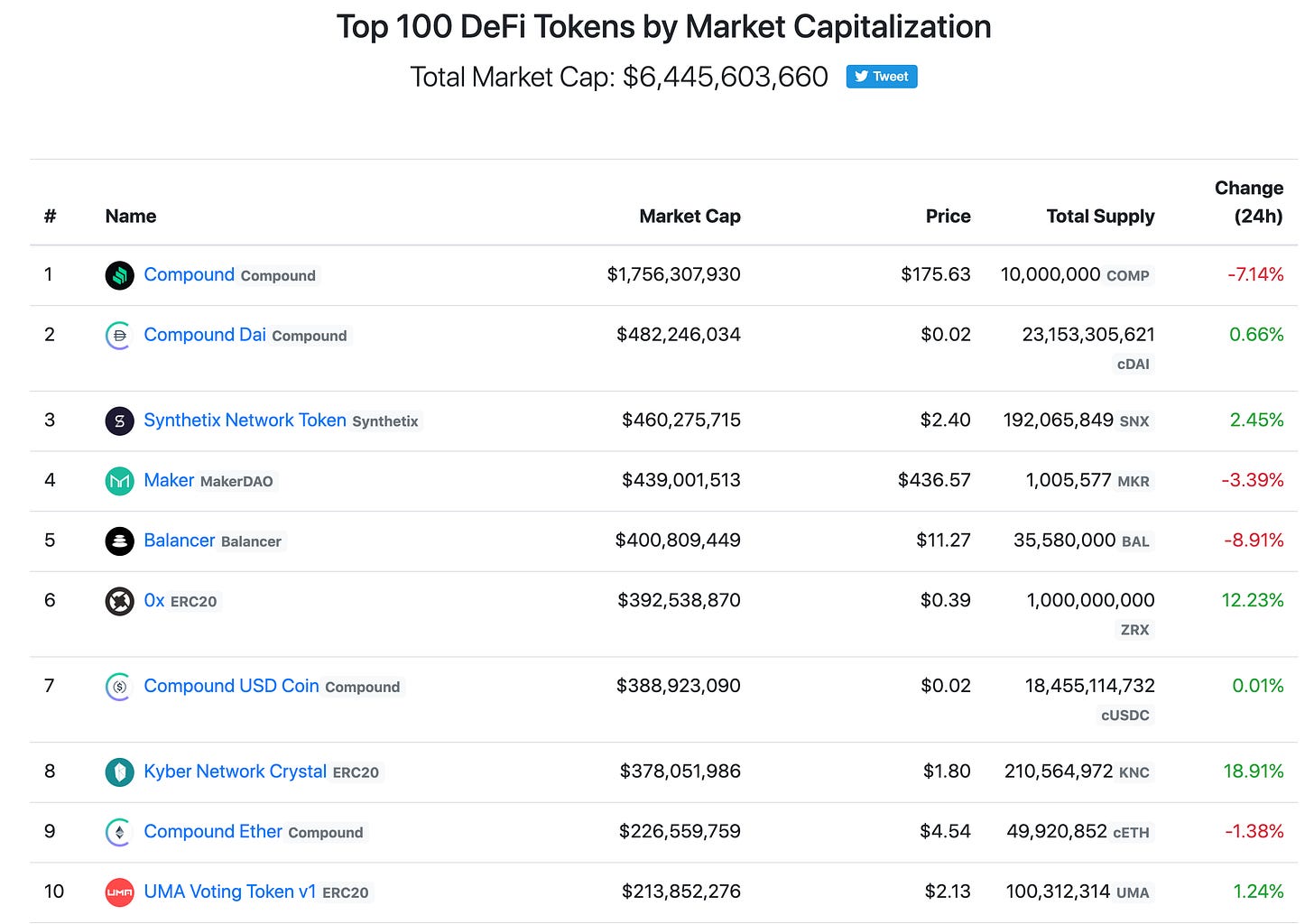The width and height of the screenshot is (1314, 924).
Task: Select the $226,559,759 market cap value
Action: coord(680,831)
